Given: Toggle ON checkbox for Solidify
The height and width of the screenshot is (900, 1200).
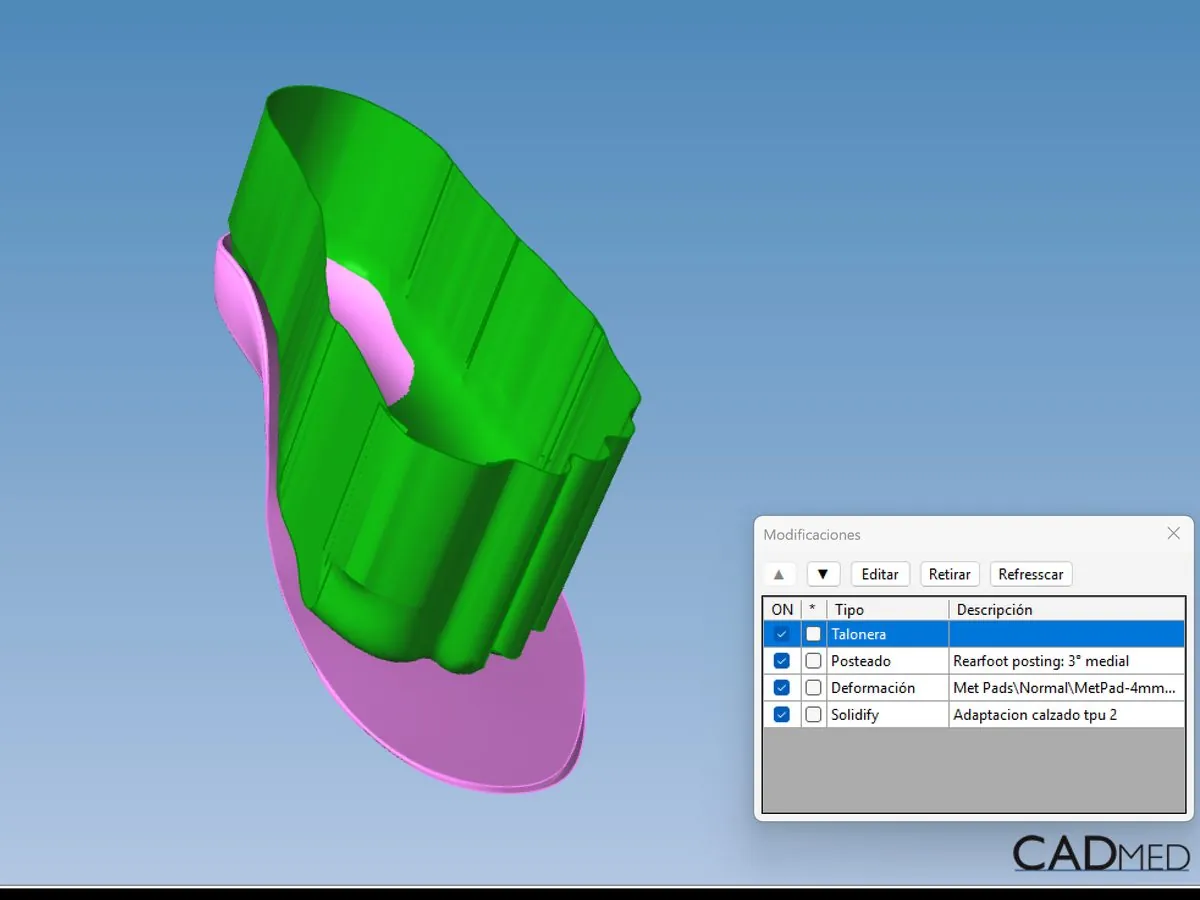Looking at the screenshot, I should (782, 715).
